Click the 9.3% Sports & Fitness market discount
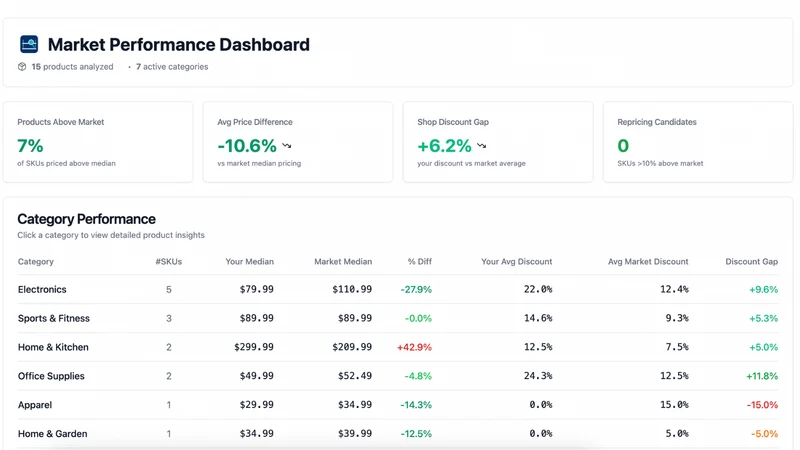This screenshot has height=450, width=800. [x=677, y=318]
